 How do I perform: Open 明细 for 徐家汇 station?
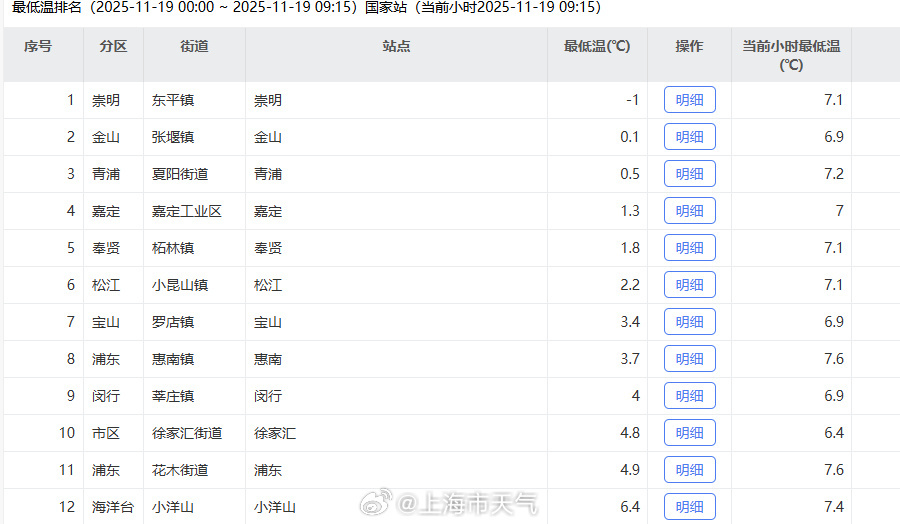689,433
